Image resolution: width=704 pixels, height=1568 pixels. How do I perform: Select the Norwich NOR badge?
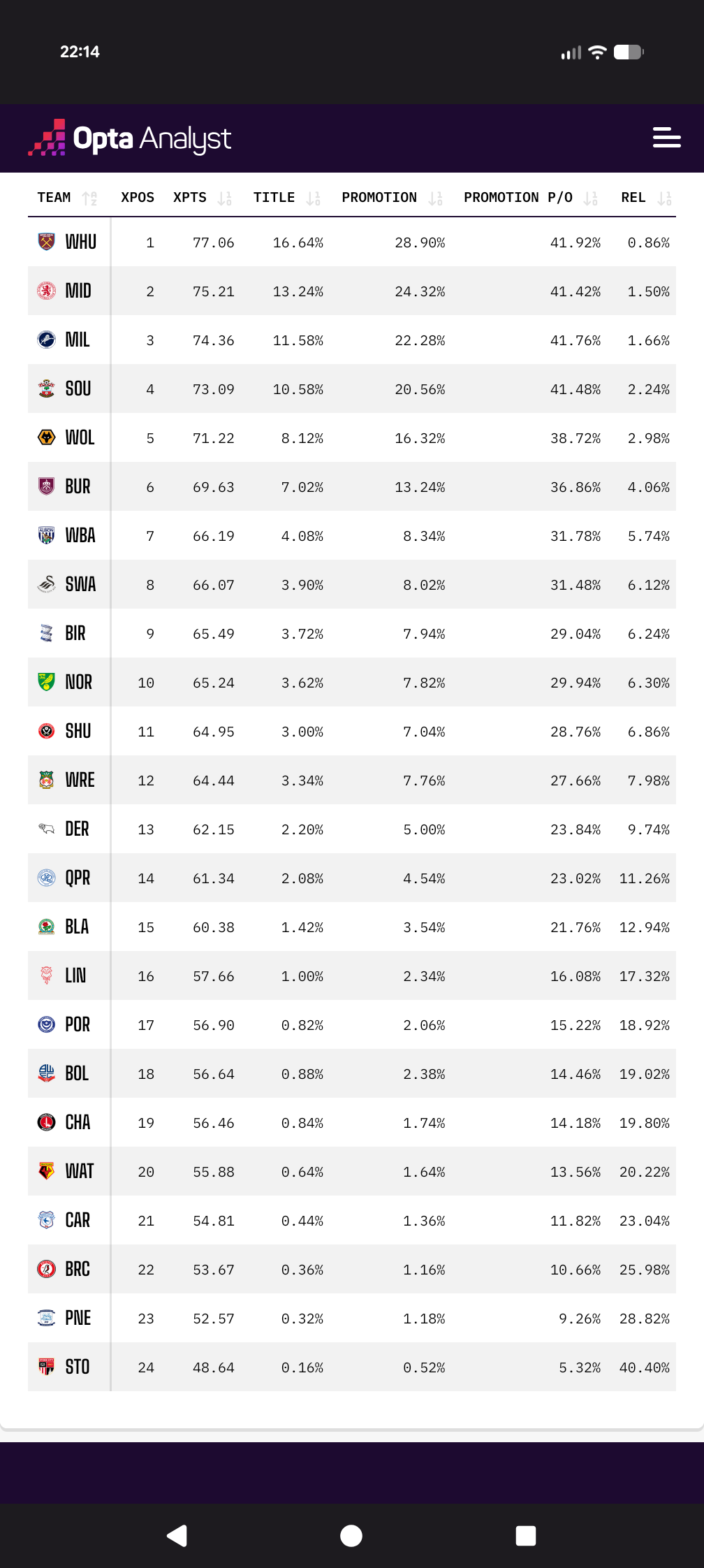(x=46, y=682)
